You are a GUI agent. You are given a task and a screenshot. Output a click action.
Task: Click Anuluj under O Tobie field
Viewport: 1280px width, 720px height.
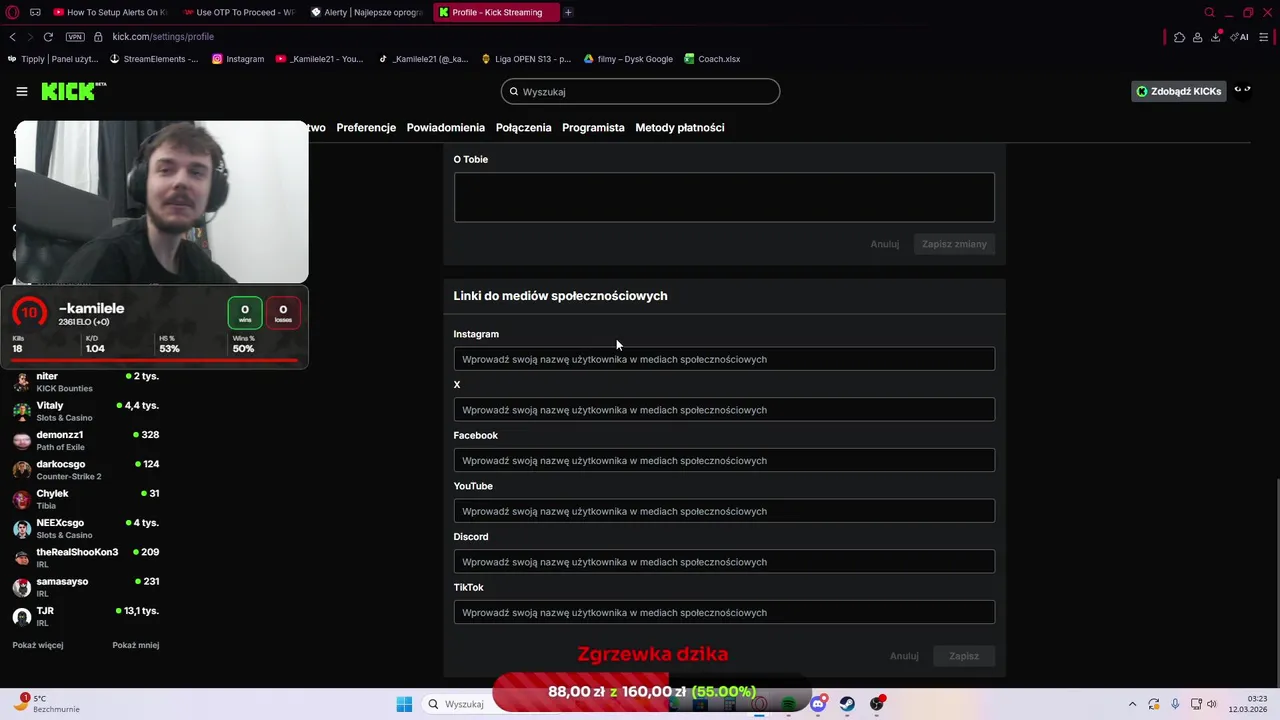884,244
